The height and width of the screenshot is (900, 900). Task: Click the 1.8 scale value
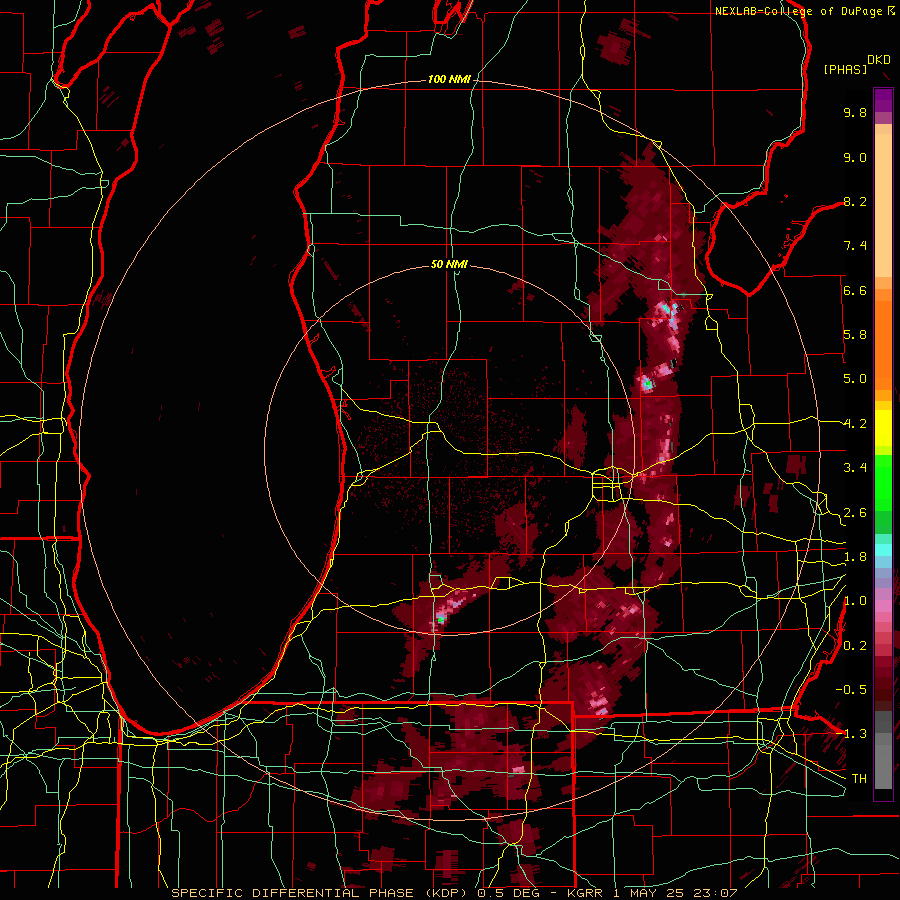(x=855, y=557)
